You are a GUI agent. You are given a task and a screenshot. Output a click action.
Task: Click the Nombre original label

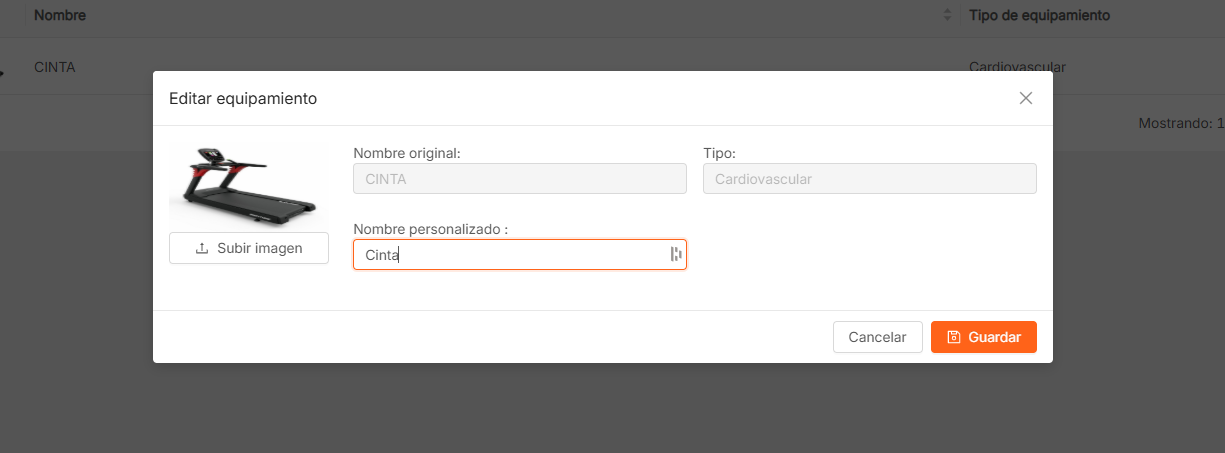pyautogui.click(x=406, y=153)
